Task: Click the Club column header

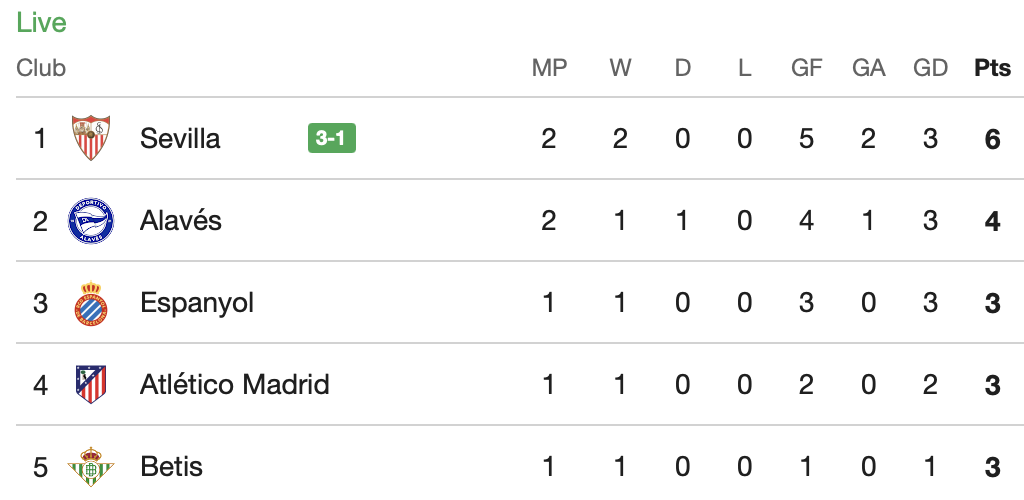Action: click(41, 68)
